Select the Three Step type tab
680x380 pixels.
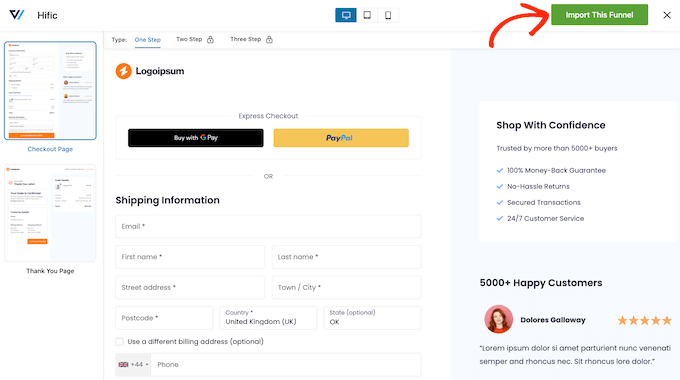[245, 39]
